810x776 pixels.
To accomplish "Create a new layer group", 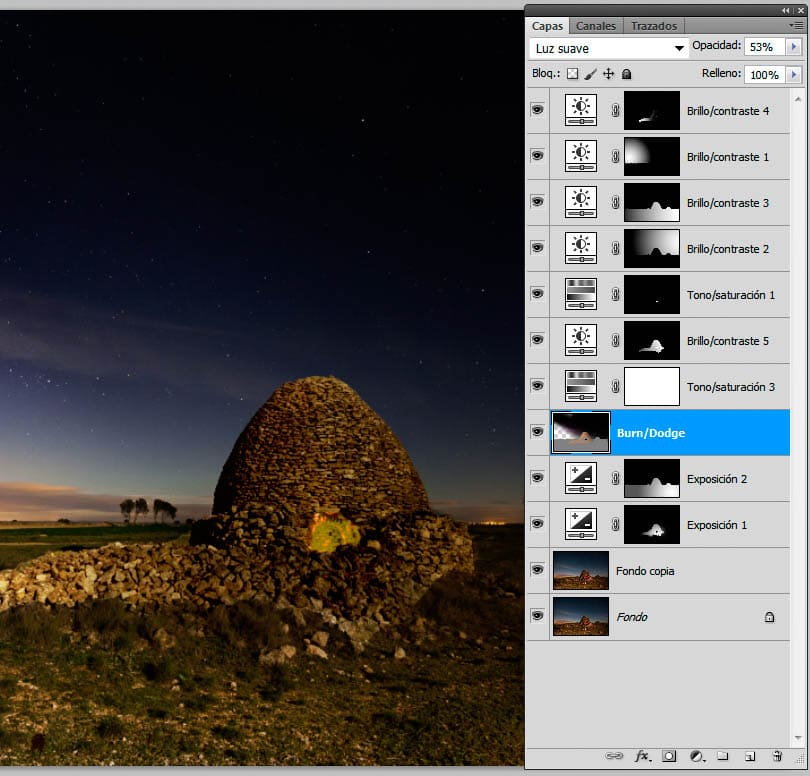I will click(723, 757).
